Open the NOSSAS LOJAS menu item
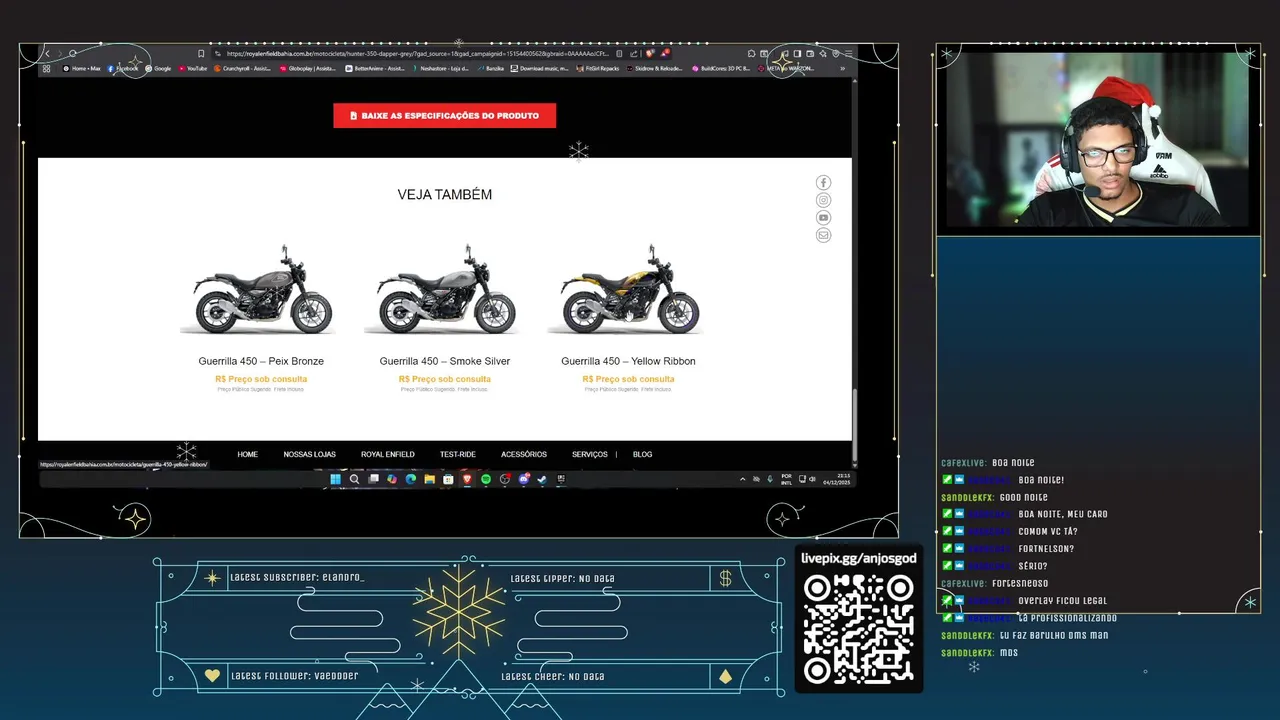The height and width of the screenshot is (720, 1280). click(x=309, y=454)
